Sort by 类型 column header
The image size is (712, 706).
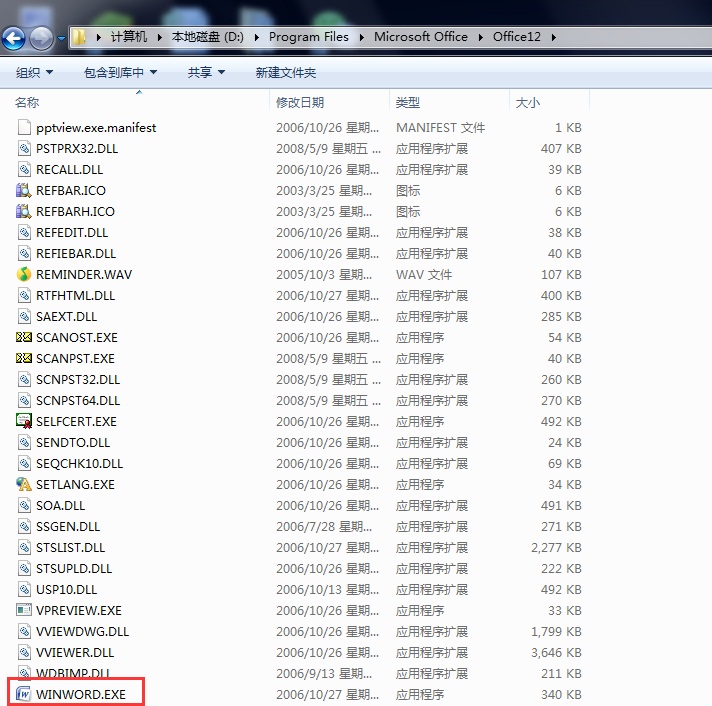(407, 103)
